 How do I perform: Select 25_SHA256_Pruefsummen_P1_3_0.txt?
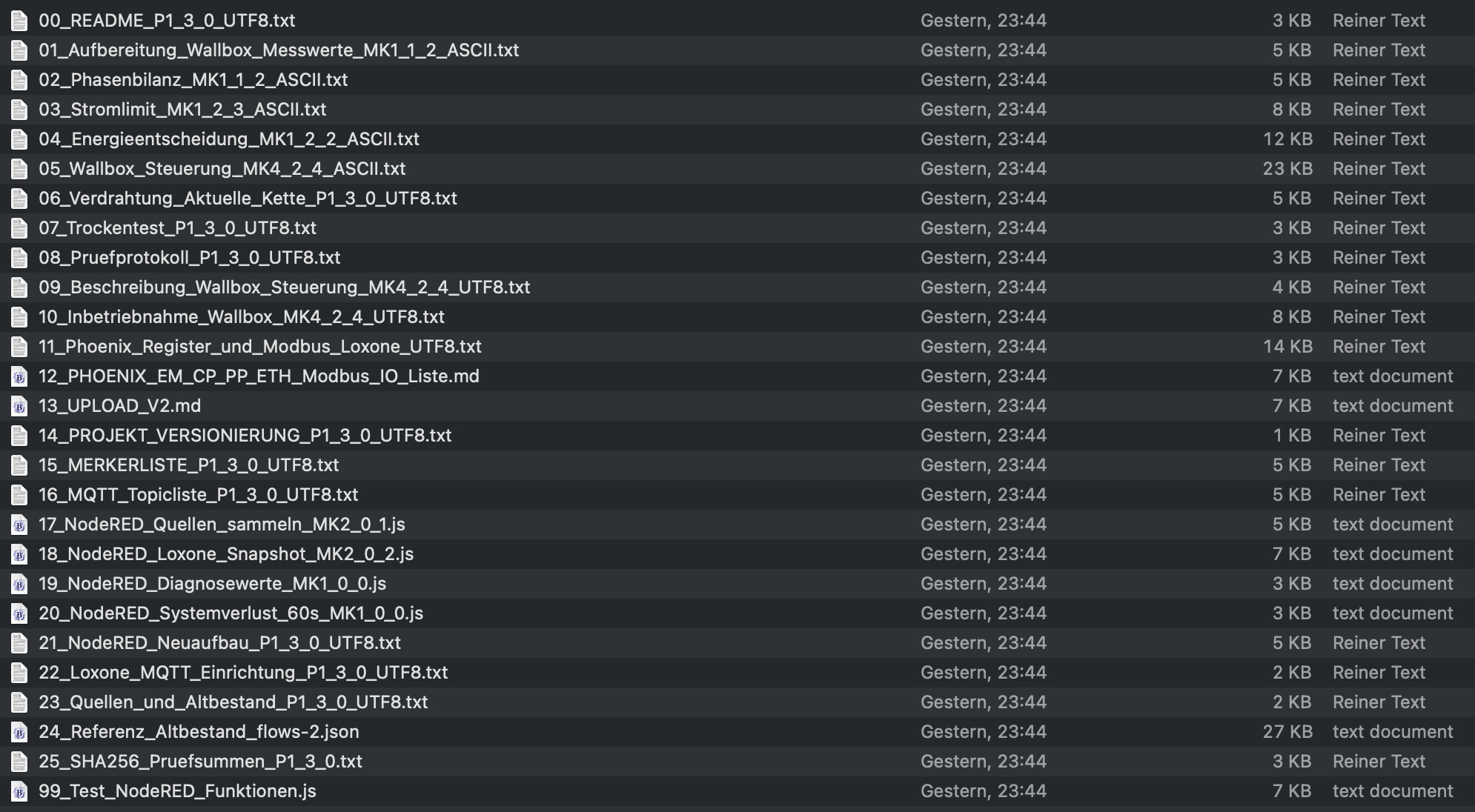(737, 762)
